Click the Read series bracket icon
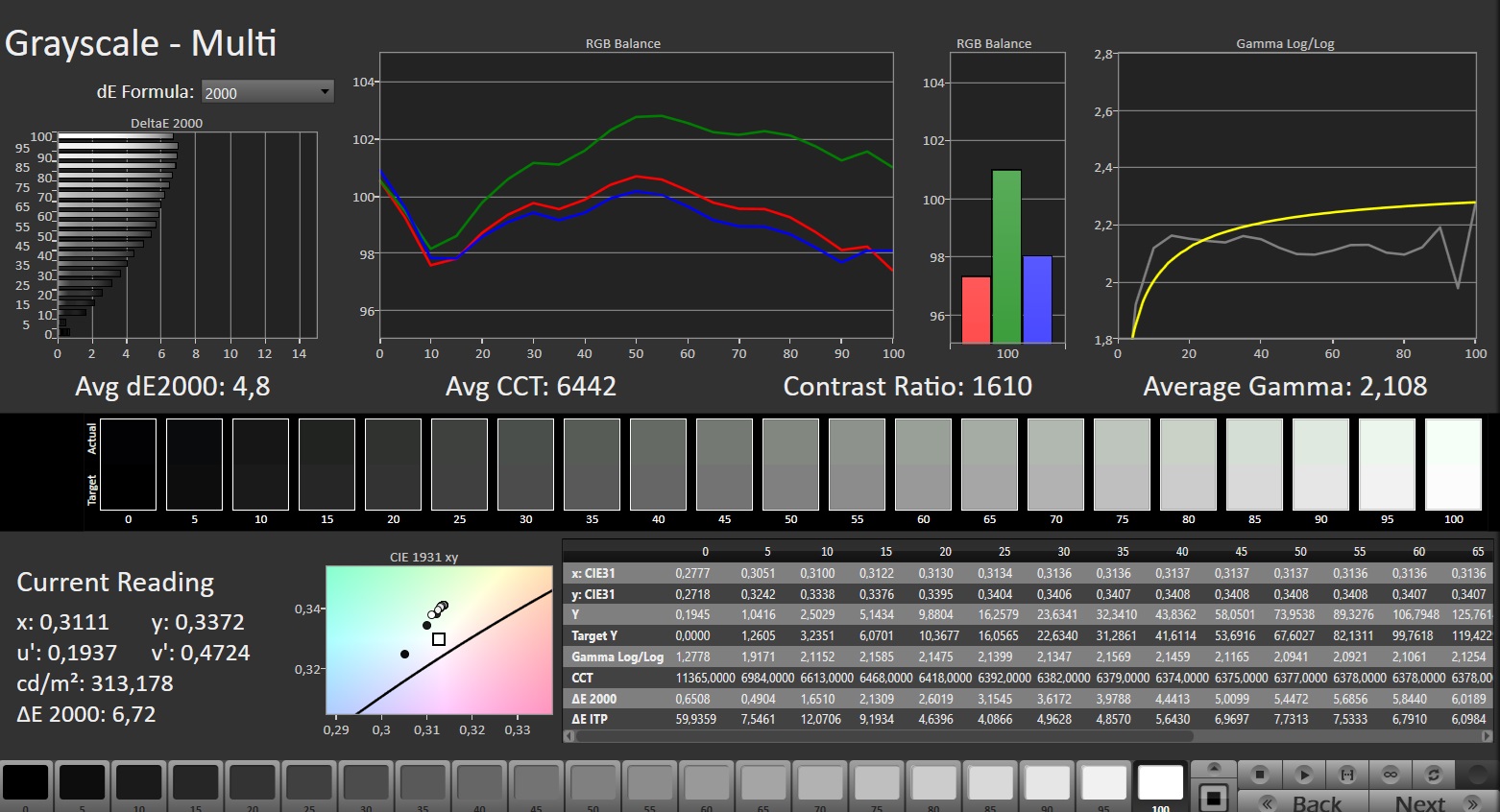 [1347, 774]
